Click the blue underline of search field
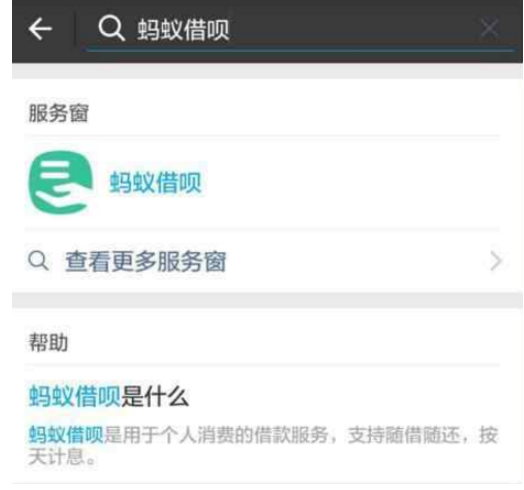The height and width of the screenshot is (490, 524). (x=300, y=50)
